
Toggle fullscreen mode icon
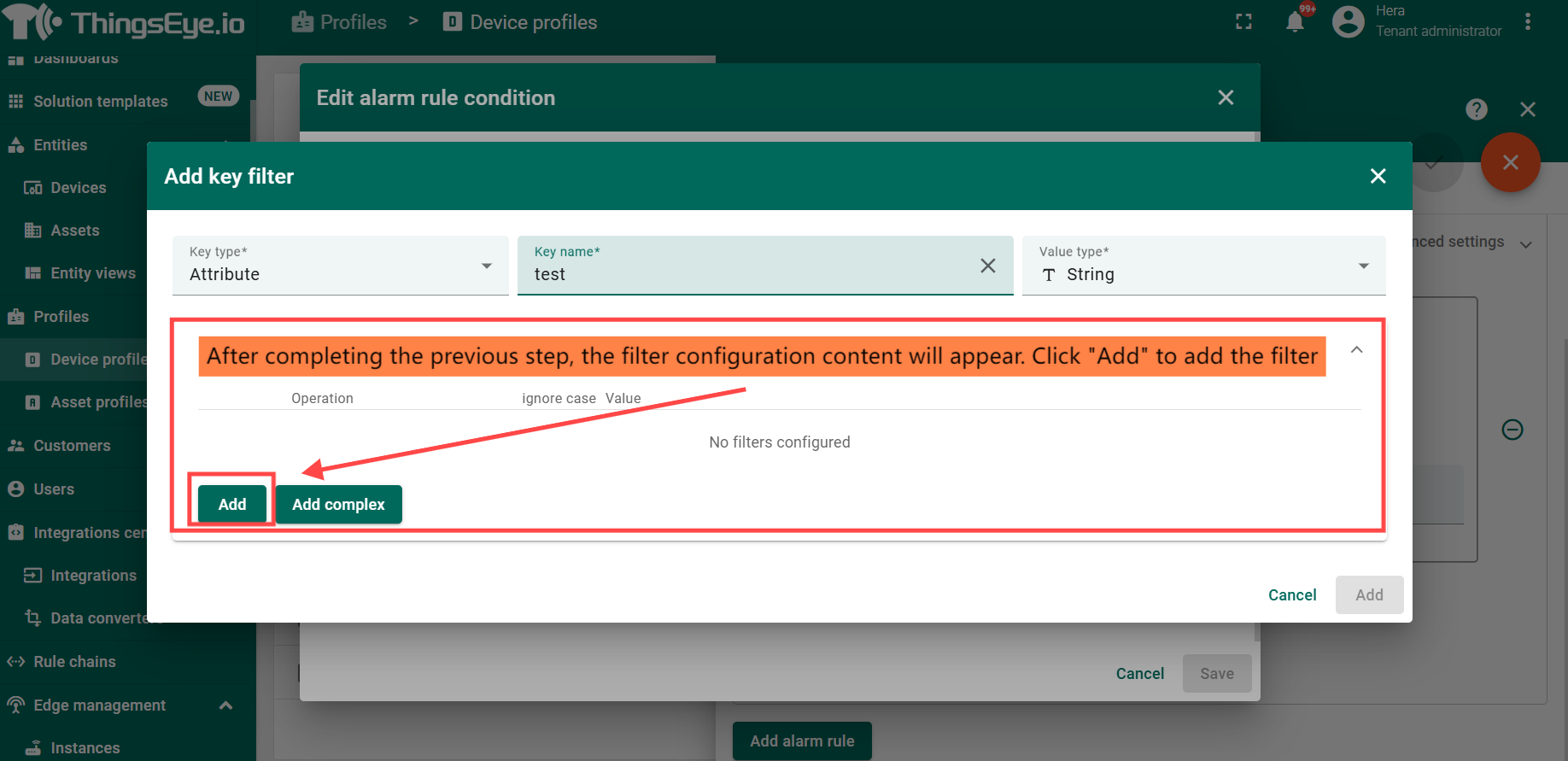tap(1243, 22)
